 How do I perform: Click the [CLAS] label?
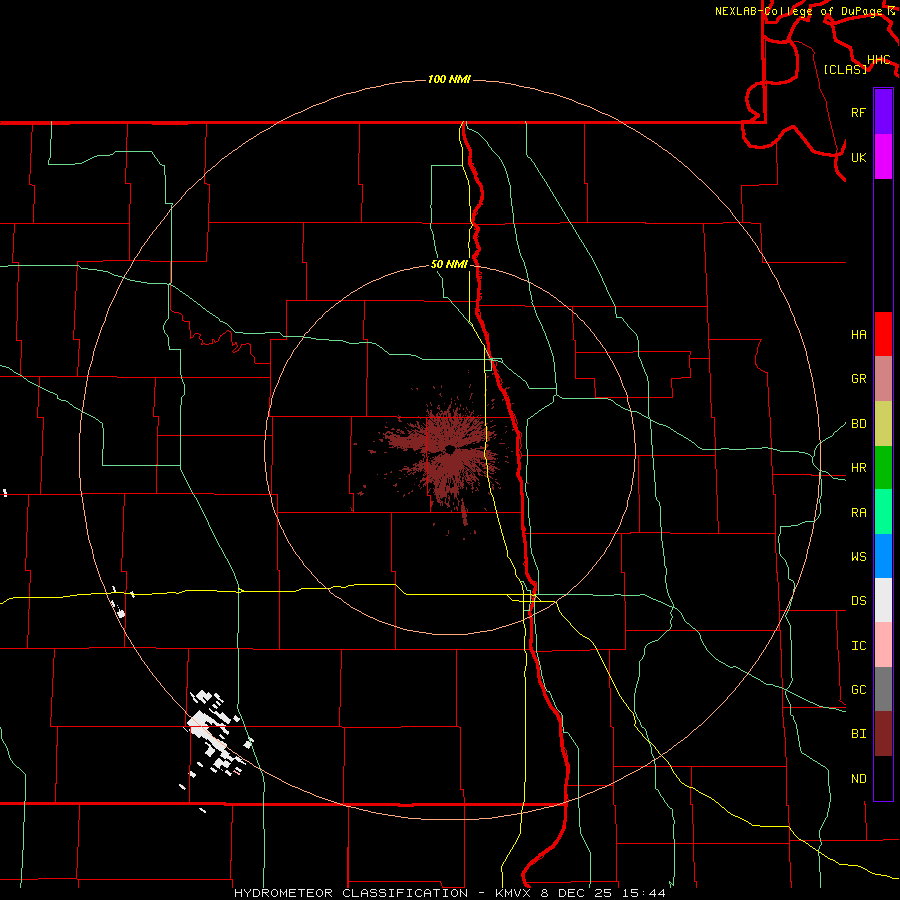point(845,69)
